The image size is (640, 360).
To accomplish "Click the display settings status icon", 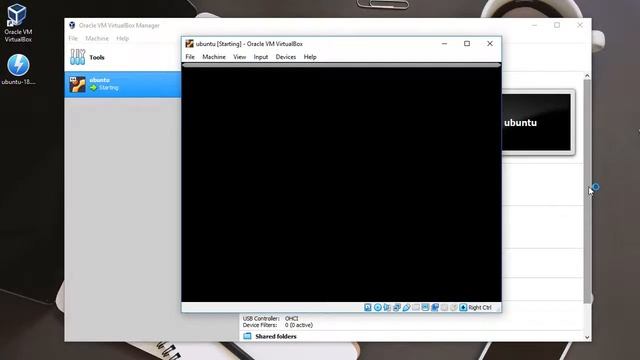I will pyautogui.click(x=425, y=307).
